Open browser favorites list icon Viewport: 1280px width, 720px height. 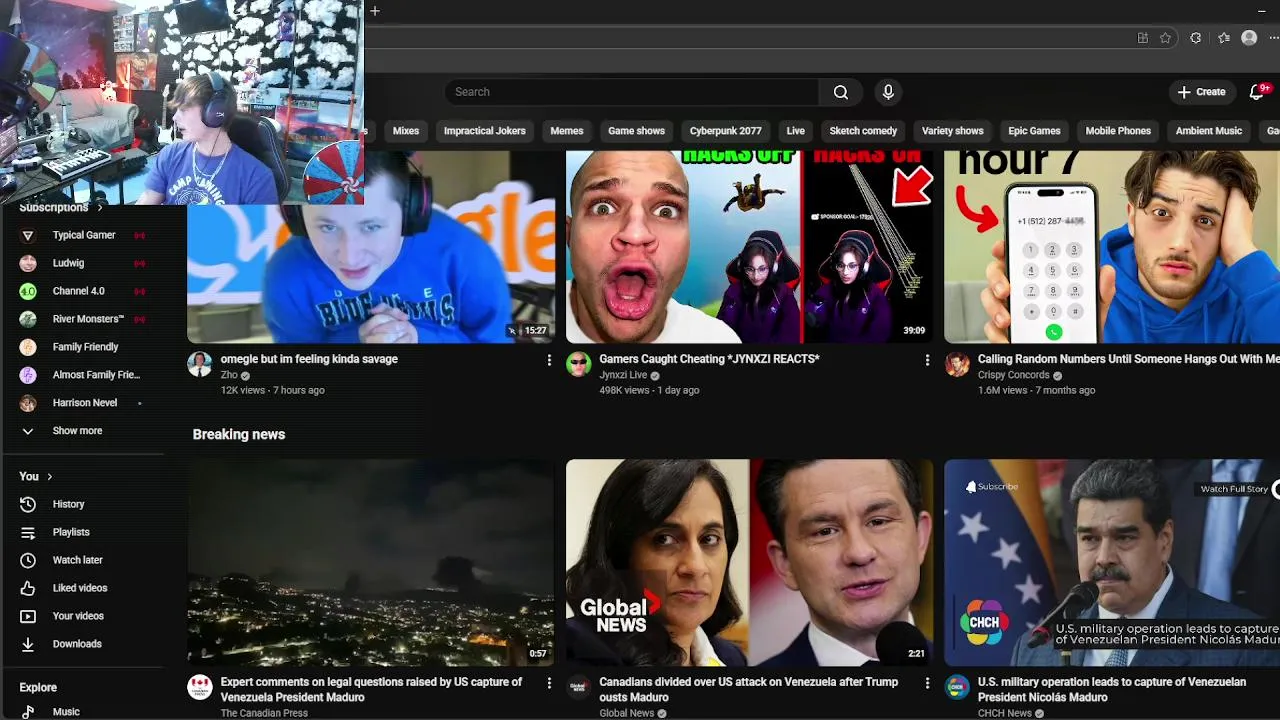1224,38
